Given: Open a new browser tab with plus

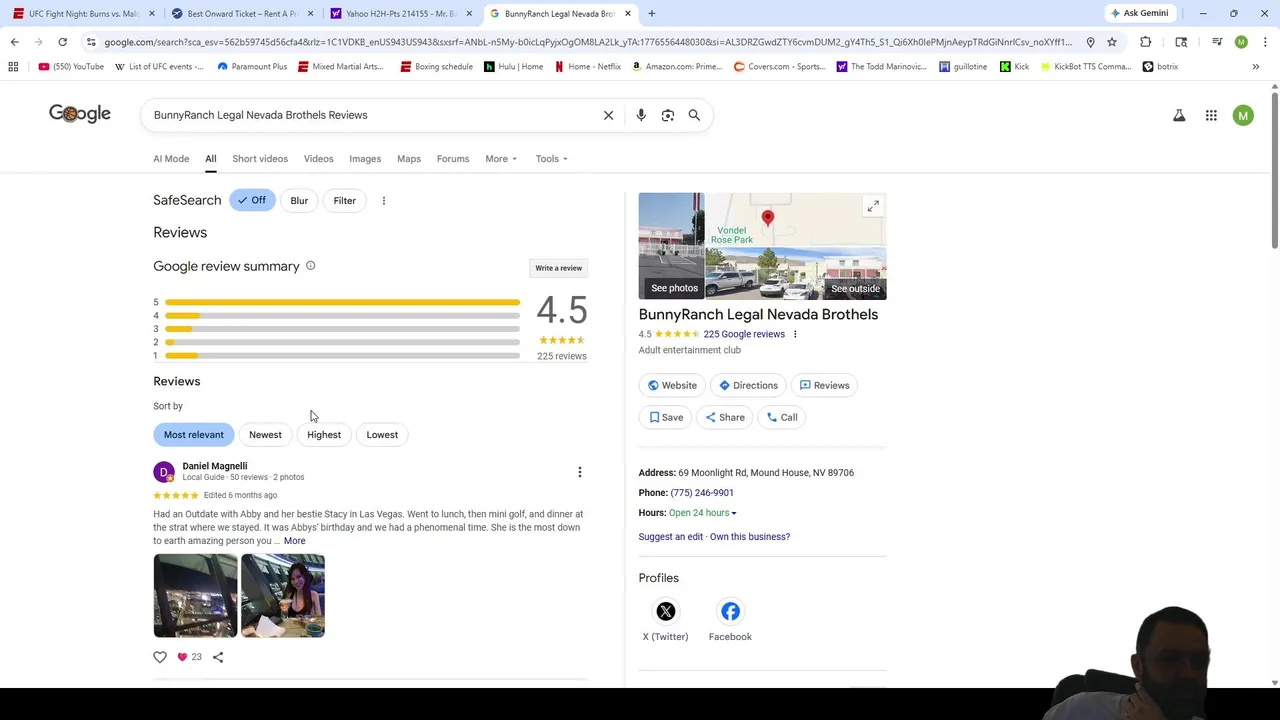Looking at the screenshot, I should [651, 14].
